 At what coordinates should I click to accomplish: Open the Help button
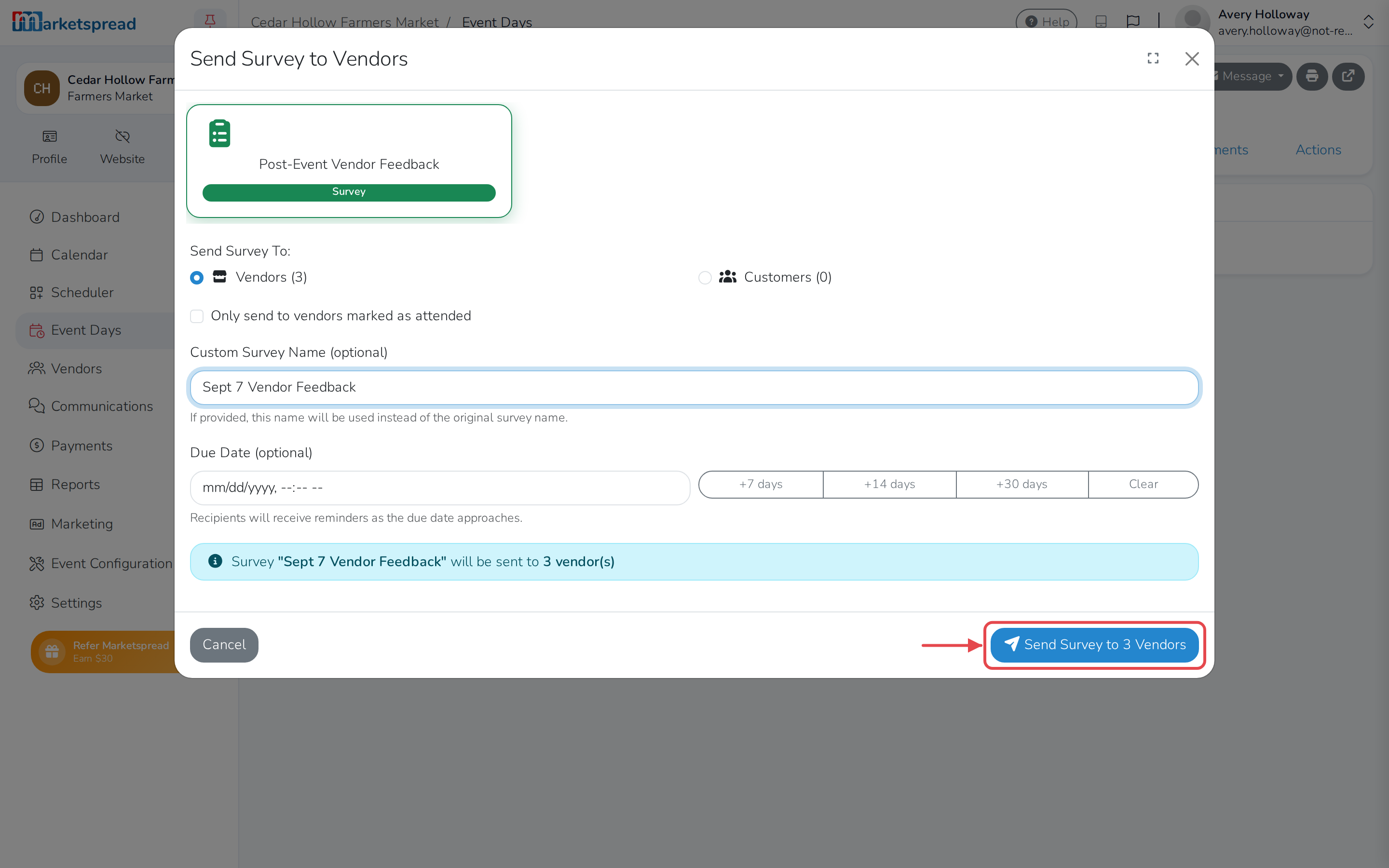point(1047,22)
